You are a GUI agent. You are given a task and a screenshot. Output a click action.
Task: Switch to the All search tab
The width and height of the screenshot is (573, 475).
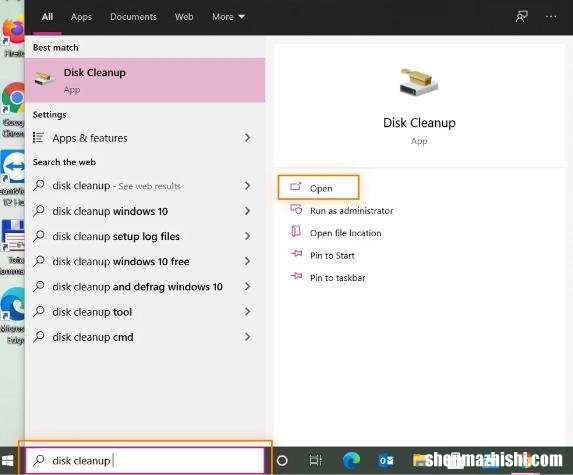pyautogui.click(x=47, y=17)
